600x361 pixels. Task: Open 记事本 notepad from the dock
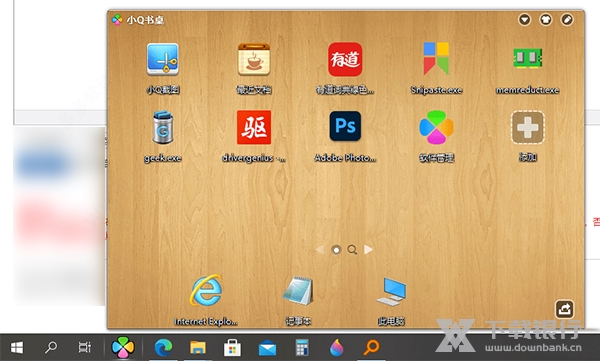pyautogui.click(x=298, y=291)
